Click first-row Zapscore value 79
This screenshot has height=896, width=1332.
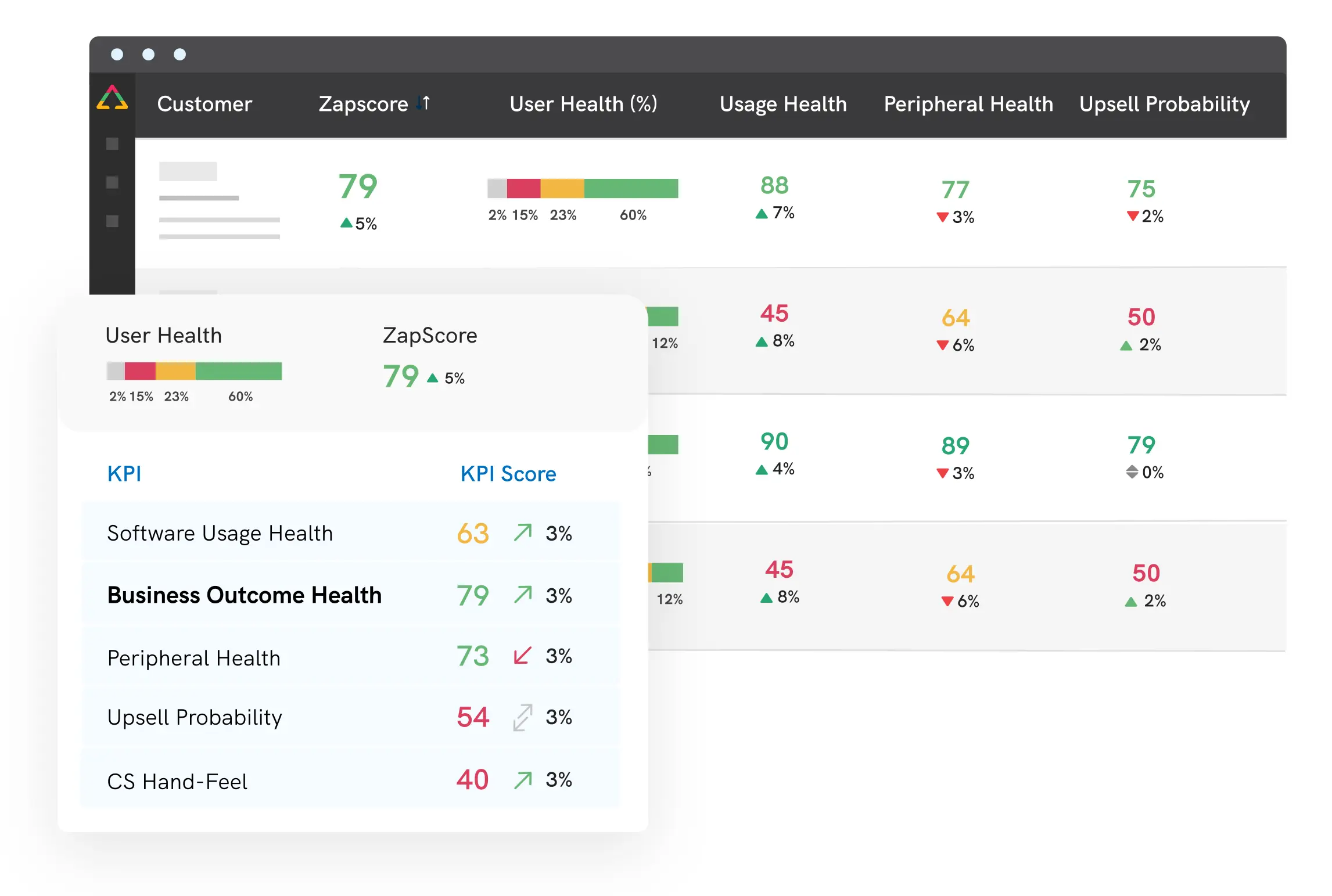click(358, 186)
